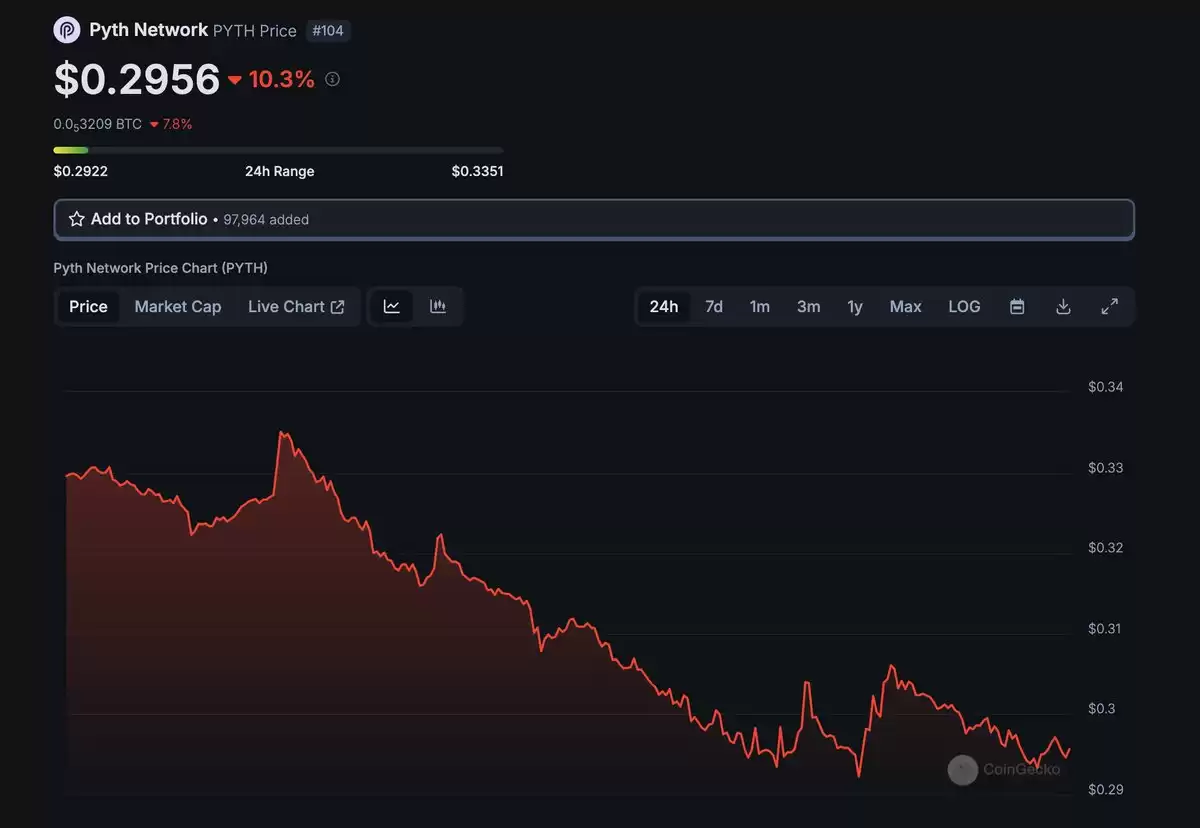Expand chart to fullscreen

pos(1109,307)
